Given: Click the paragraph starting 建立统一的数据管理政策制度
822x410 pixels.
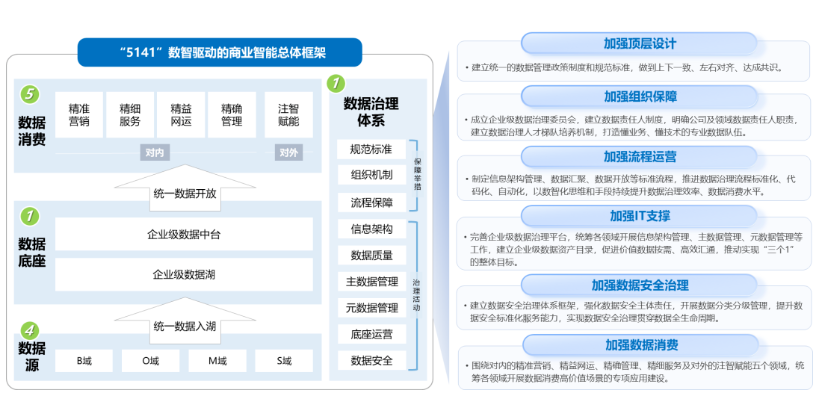Looking at the screenshot, I should [x=623, y=68].
